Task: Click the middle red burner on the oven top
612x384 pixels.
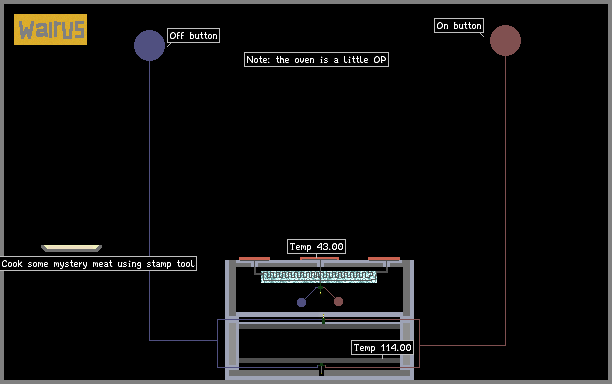Action: point(319,259)
